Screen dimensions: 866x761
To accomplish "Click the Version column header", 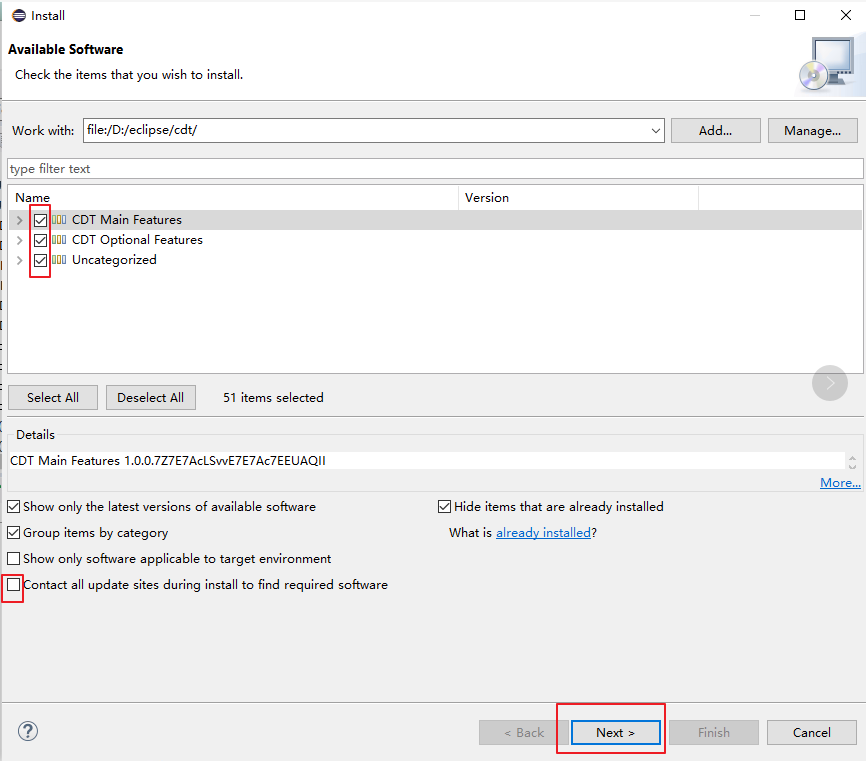I will 487,197.
